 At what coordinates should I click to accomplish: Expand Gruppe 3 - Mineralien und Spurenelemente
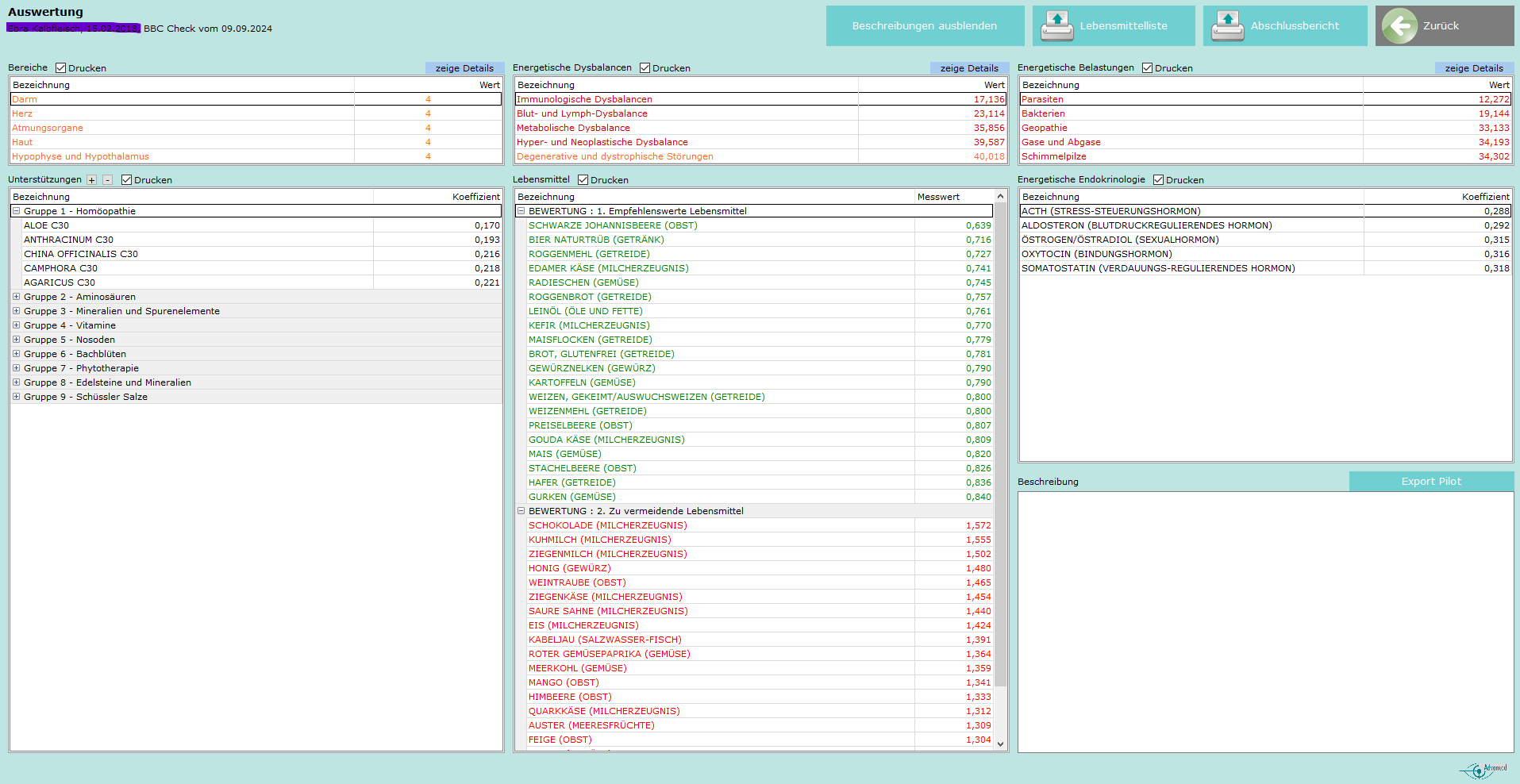tap(16, 311)
